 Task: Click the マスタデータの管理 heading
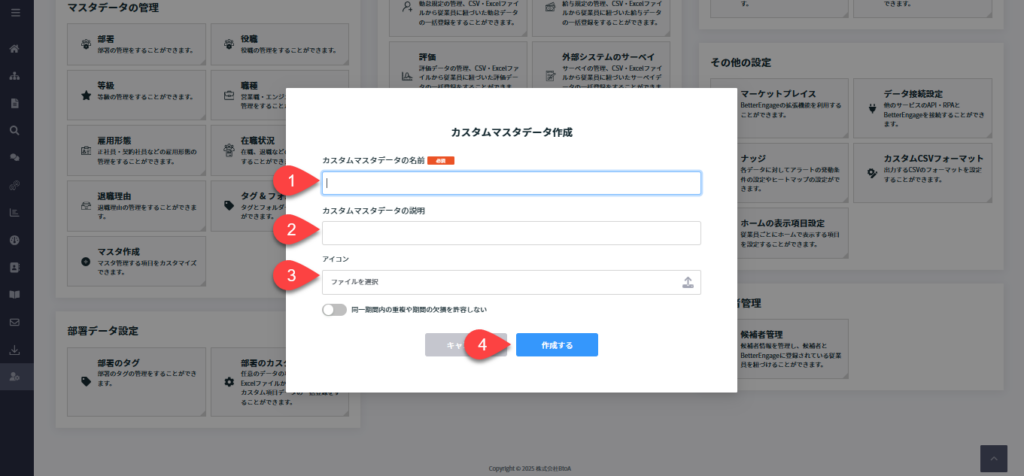pyautogui.click(x=113, y=8)
